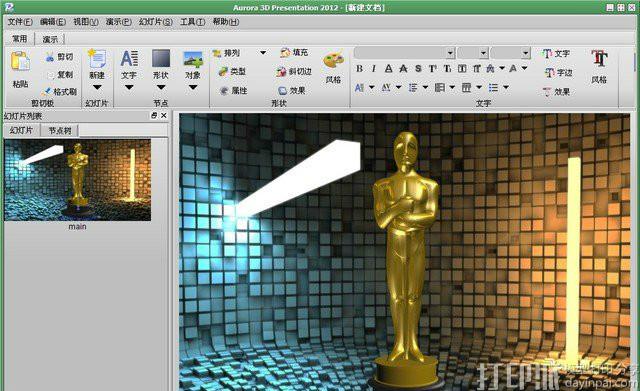Expand the 形状 shape node dropdown
Viewport: 640px width, 391px height.
point(161,87)
